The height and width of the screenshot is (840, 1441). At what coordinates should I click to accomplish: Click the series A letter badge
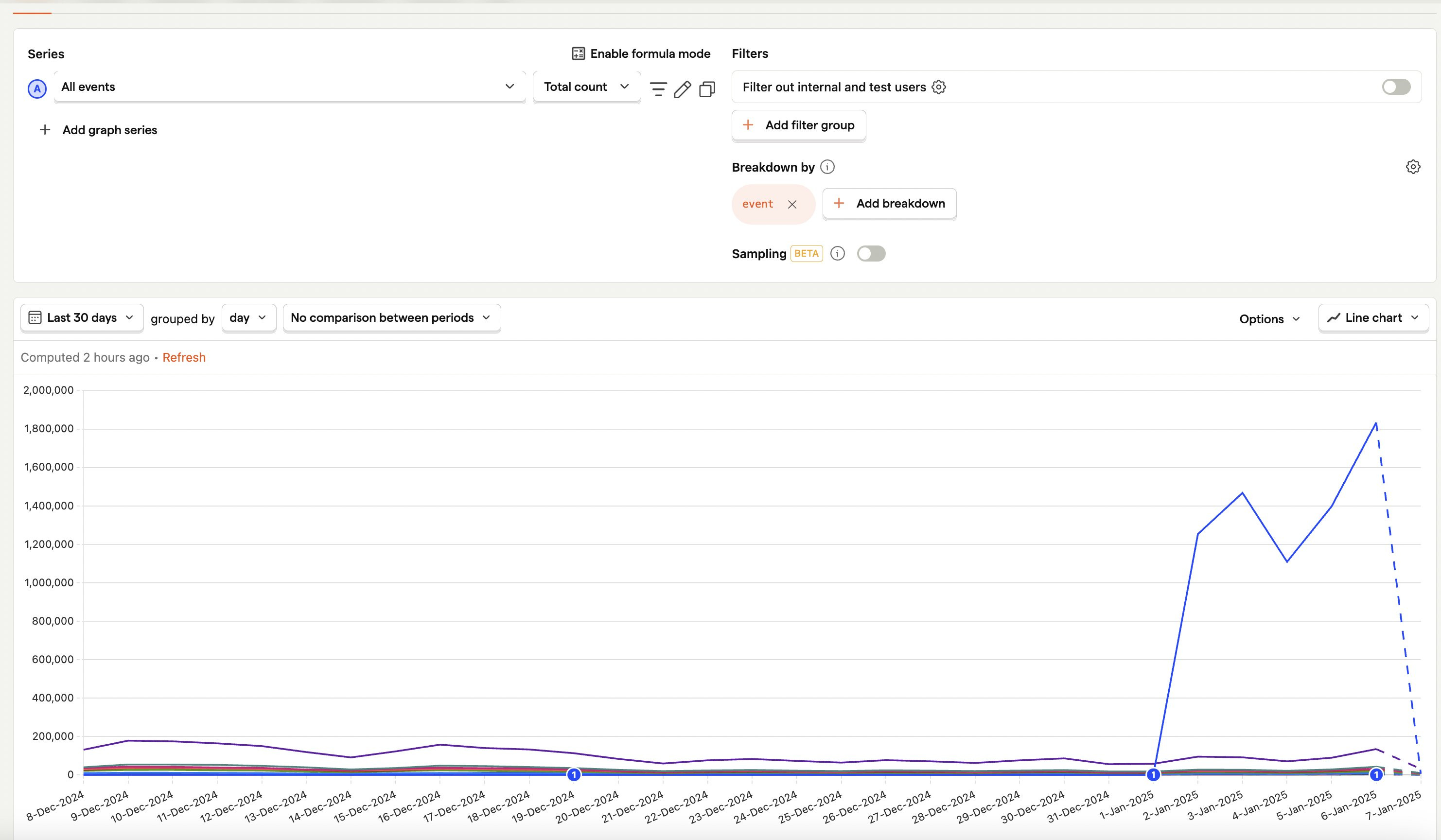tap(37, 88)
